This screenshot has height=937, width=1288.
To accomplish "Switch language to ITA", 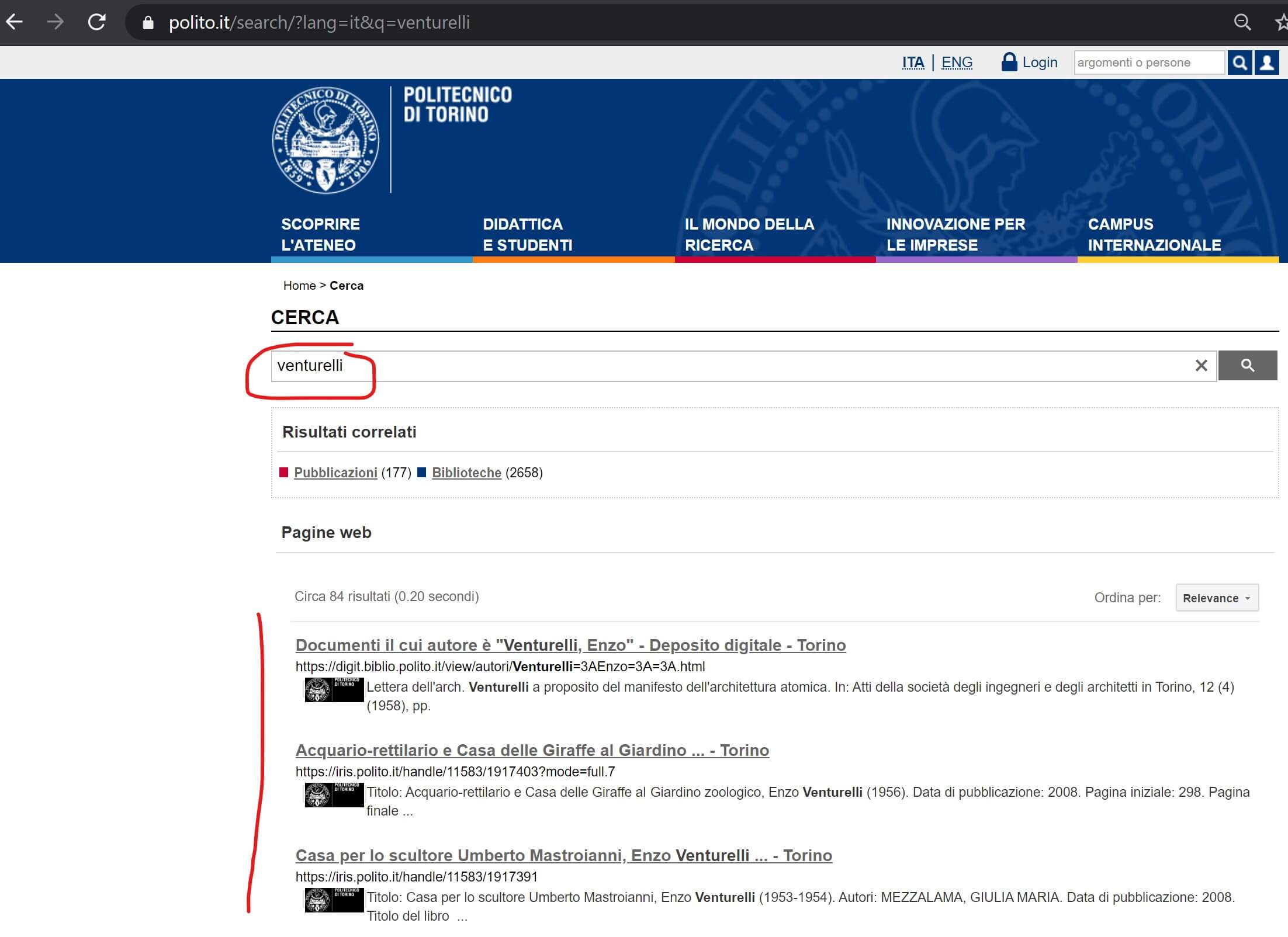I will click(913, 63).
